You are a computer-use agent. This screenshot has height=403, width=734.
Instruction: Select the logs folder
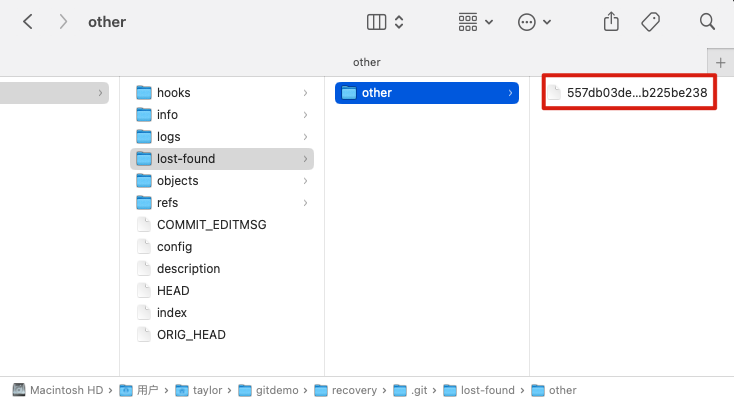point(222,137)
